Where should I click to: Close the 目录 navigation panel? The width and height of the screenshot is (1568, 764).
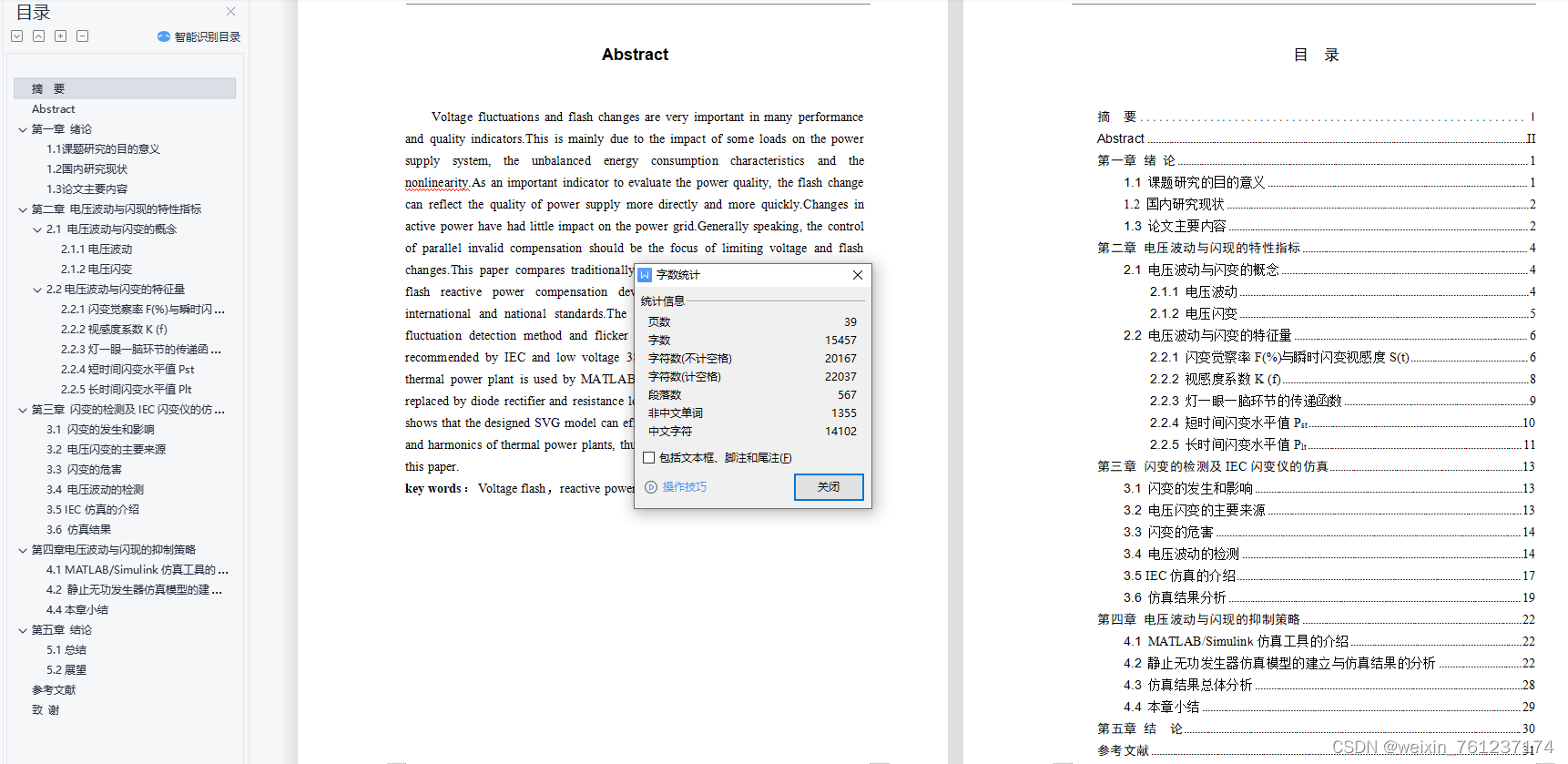pyautogui.click(x=230, y=12)
